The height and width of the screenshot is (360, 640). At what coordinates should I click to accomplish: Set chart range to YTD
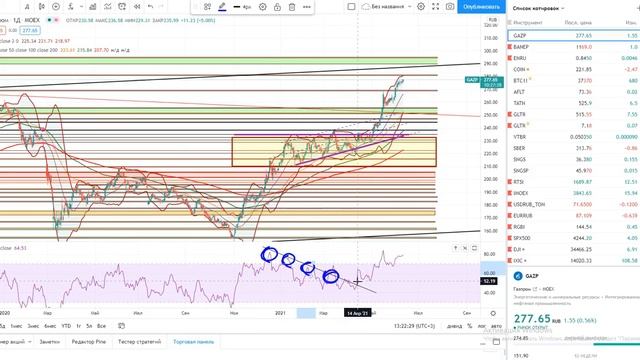pos(66,326)
